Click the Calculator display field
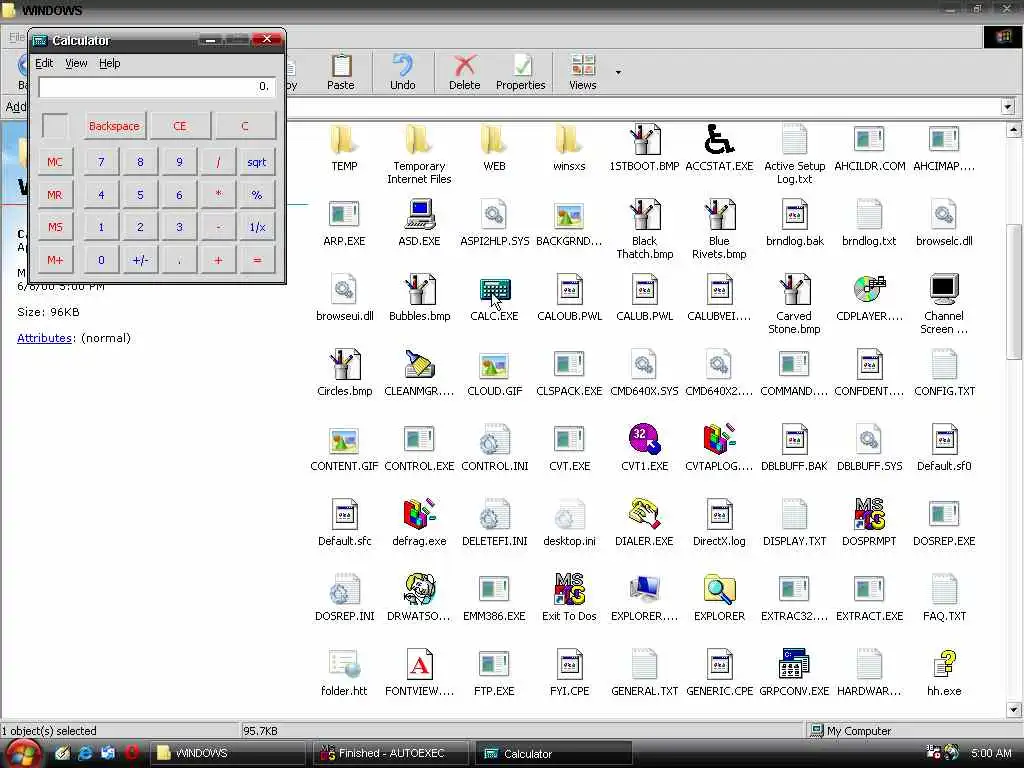1024x768 pixels. [x=157, y=87]
